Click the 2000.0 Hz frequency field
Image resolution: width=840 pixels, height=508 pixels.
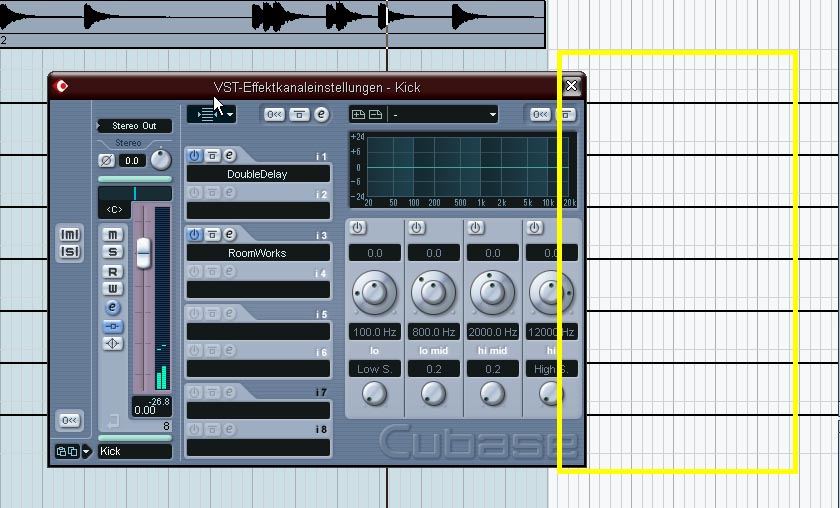(492, 332)
